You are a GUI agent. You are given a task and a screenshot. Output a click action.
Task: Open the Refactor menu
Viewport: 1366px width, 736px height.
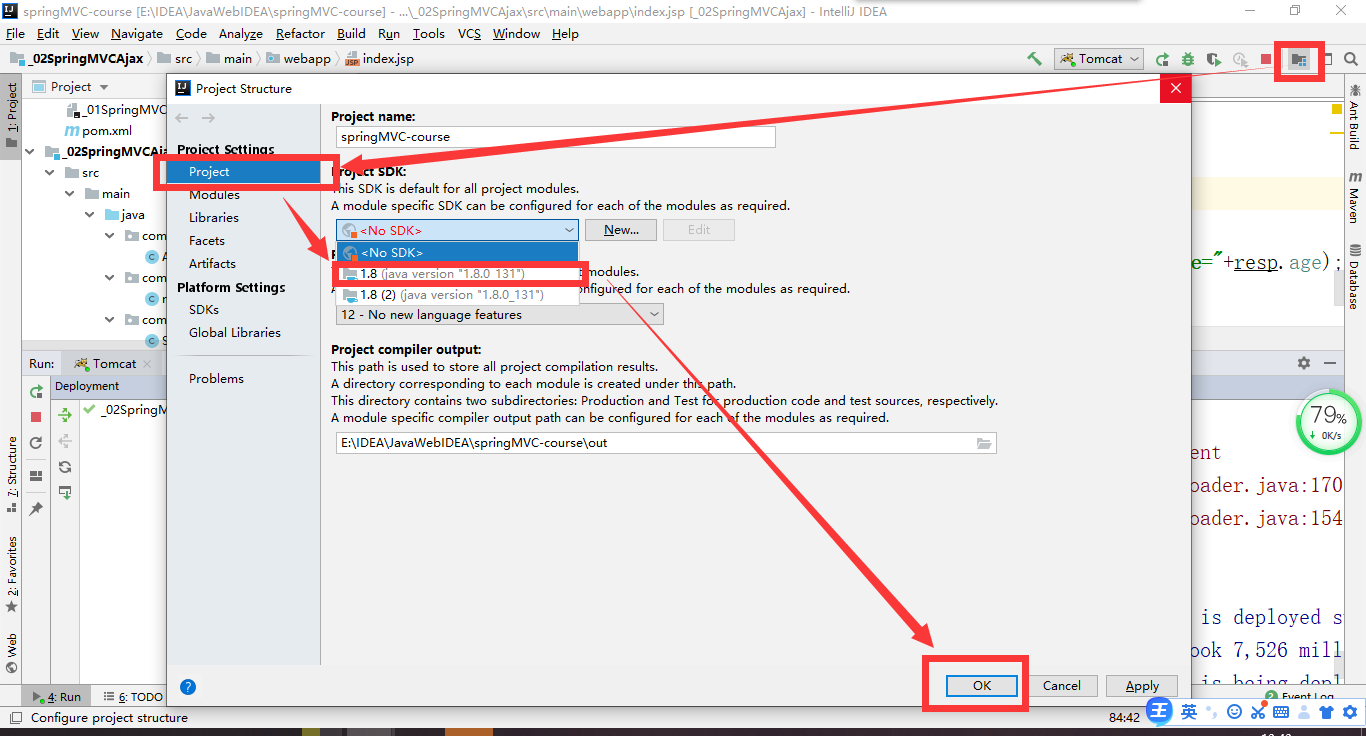coord(299,33)
